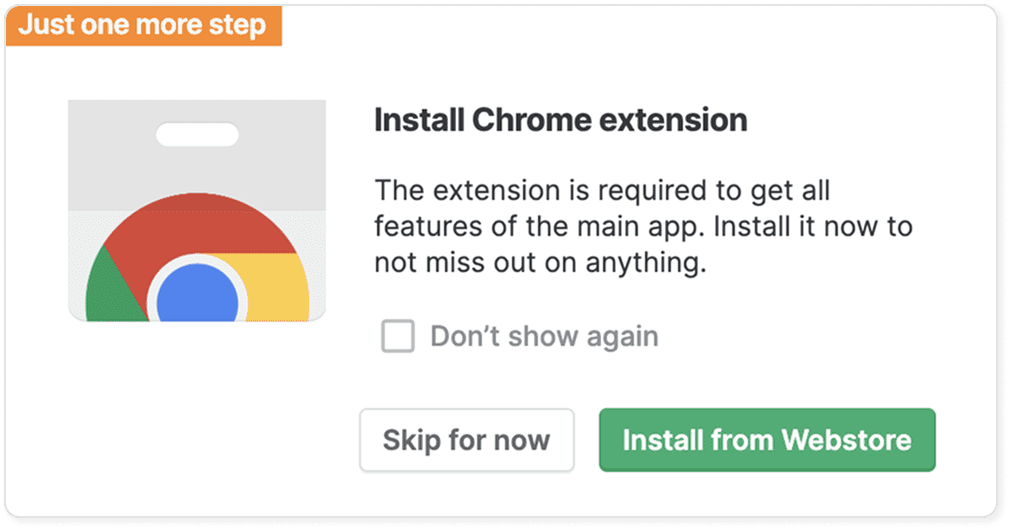This screenshot has width=1010, height=530.
Task: Click the blue center of the Chrome logo
Action: click(x=196, y=298)
